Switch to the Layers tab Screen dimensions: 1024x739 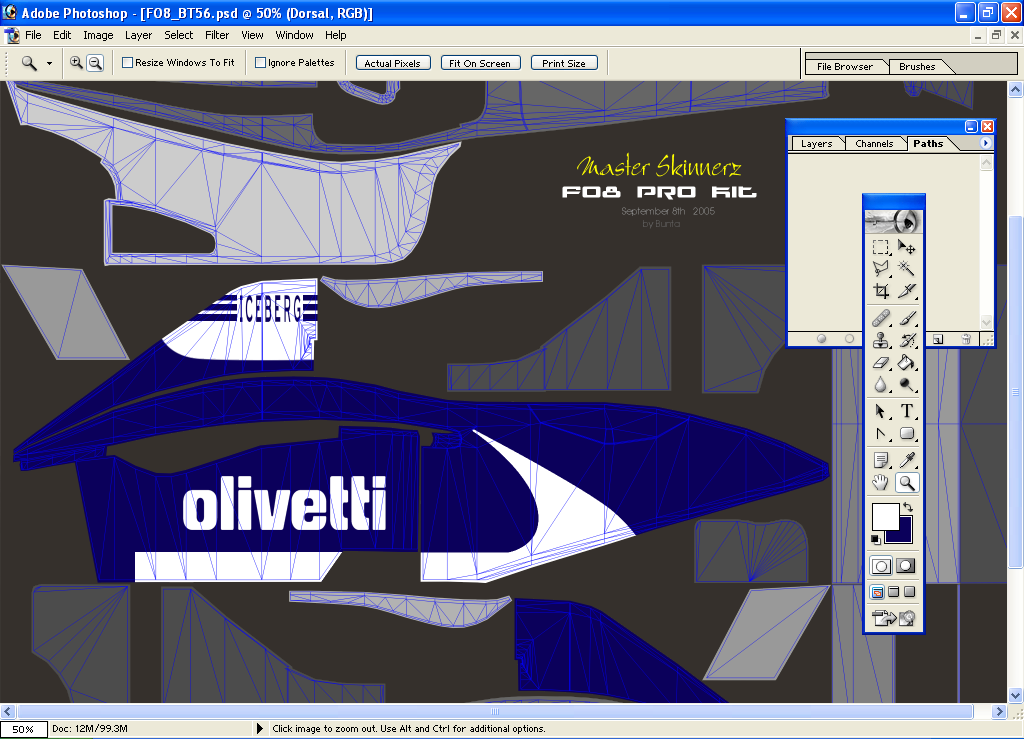pos(816,144)
